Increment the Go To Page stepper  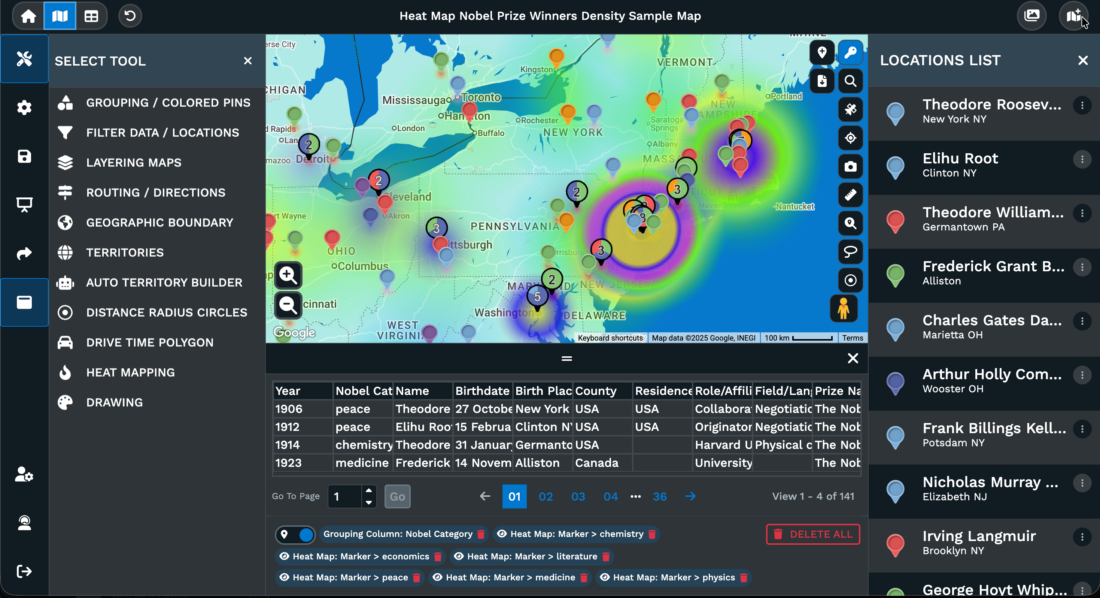point(369,491)
